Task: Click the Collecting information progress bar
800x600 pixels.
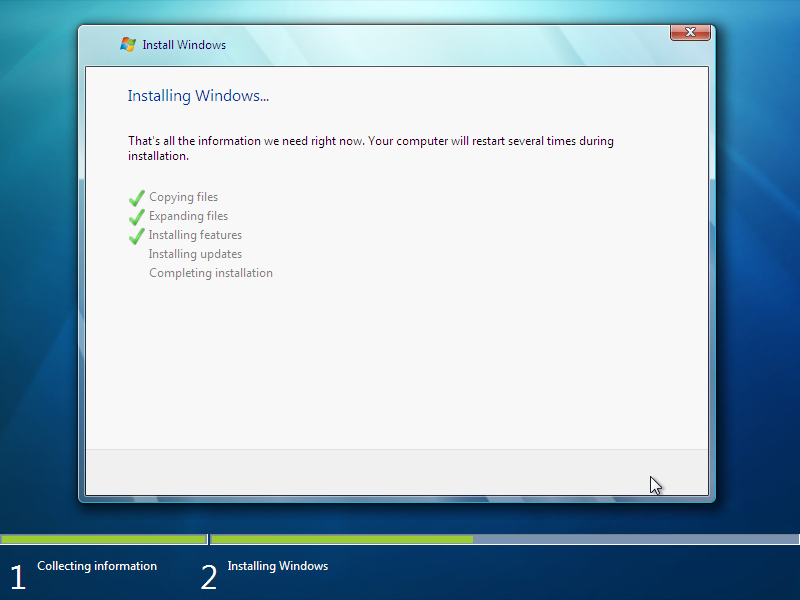Action: coord(104,539)
